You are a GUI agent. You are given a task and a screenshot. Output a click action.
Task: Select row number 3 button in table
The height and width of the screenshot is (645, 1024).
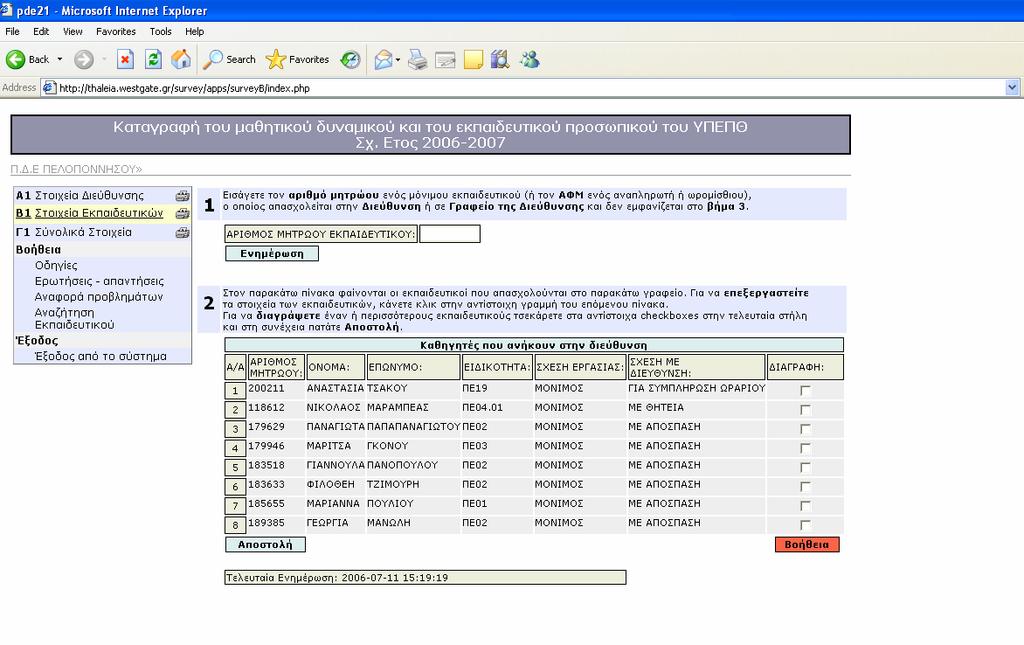pyautogui.click(x=235, y=429)
